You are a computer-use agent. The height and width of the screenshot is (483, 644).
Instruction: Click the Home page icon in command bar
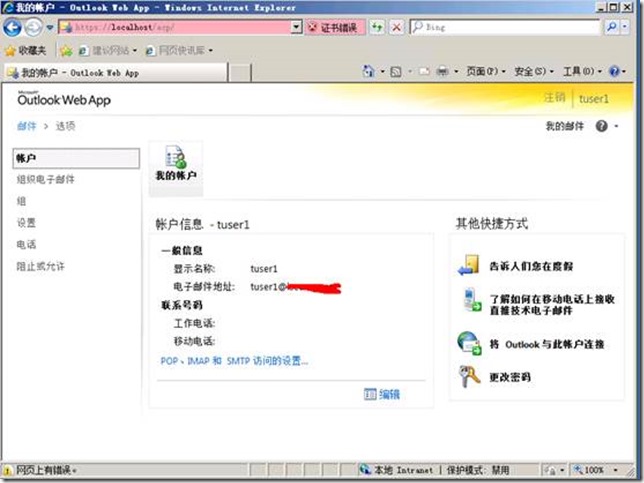pyautogui.click(x=368, y=71)
